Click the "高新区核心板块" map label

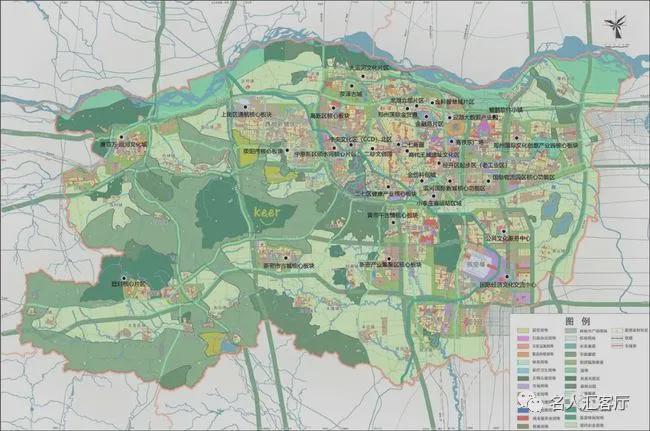(330, 116)
